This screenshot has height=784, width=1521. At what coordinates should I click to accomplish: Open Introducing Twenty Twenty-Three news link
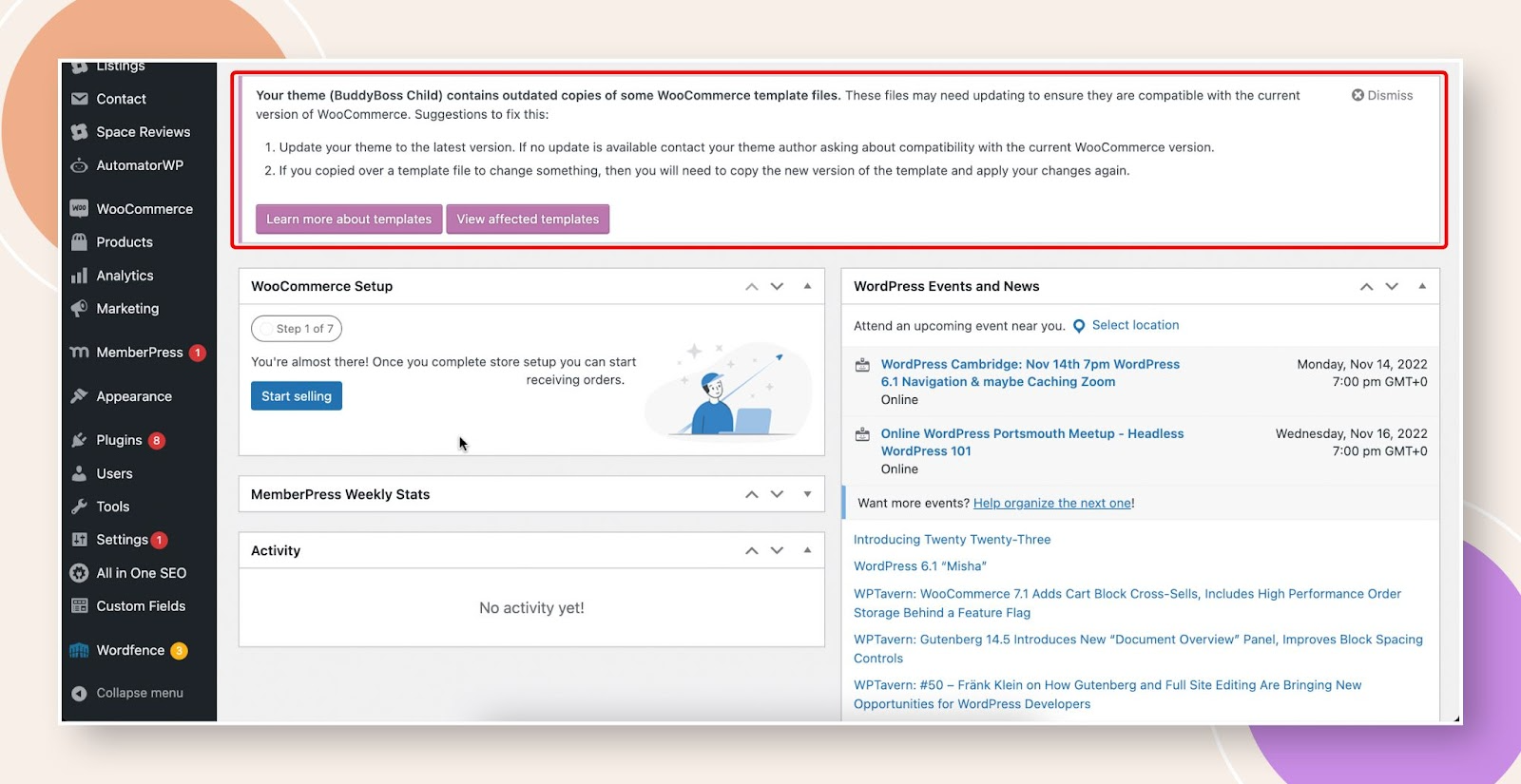tap(952, 540)
